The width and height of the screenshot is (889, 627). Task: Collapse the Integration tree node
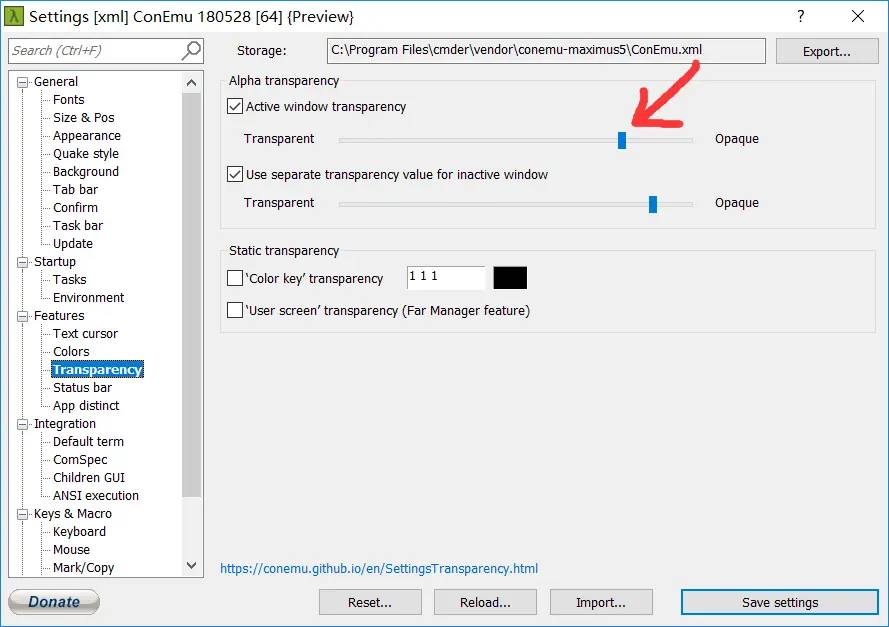coord(22,424)
